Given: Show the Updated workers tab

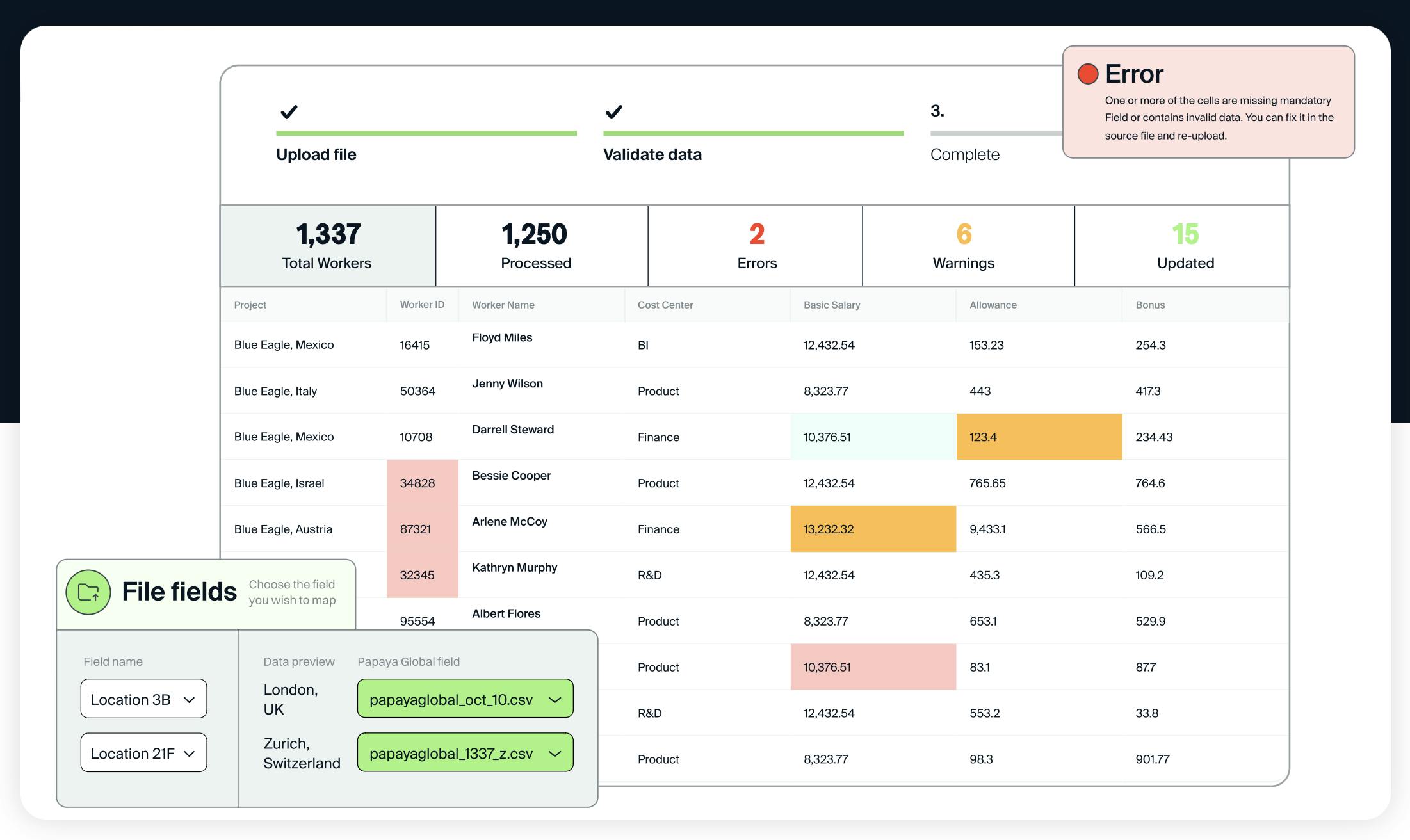Looking at the screenshot, I should 1185,246.
